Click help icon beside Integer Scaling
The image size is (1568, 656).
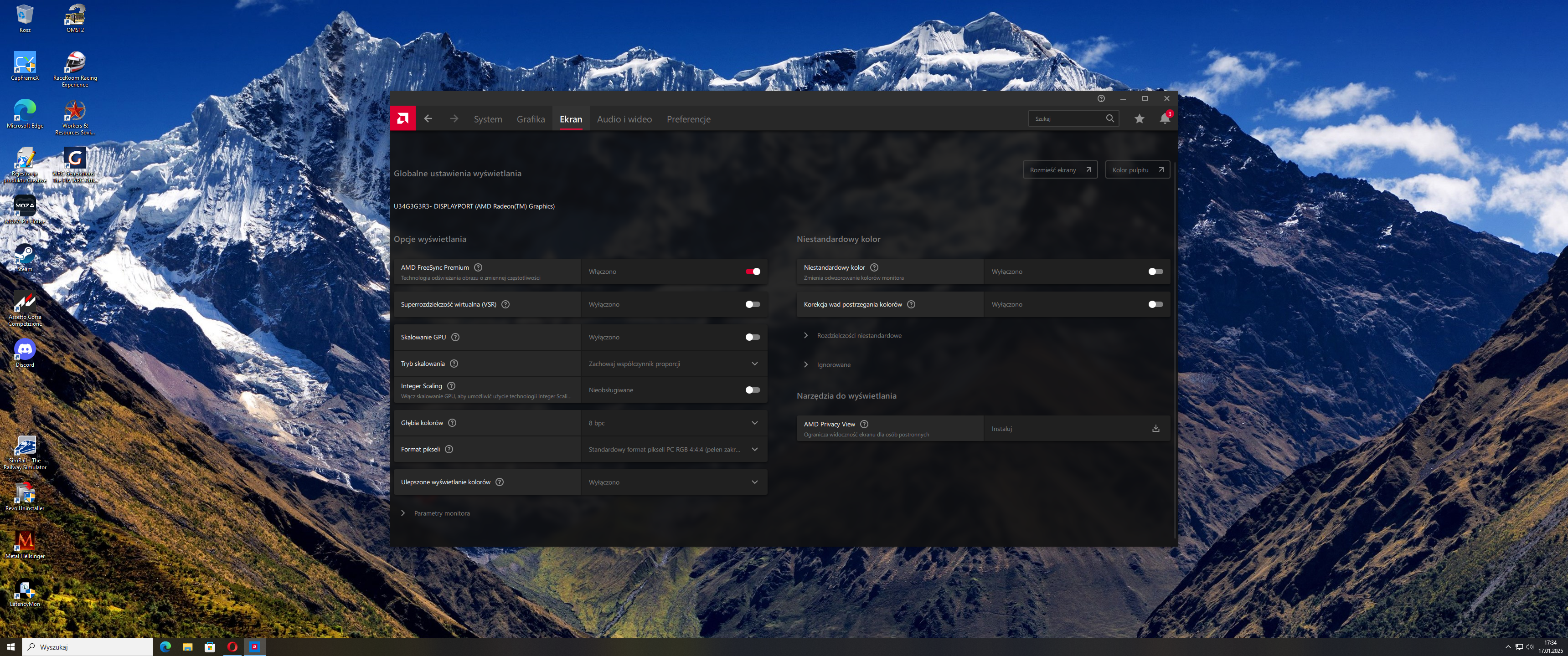(451, 386)
